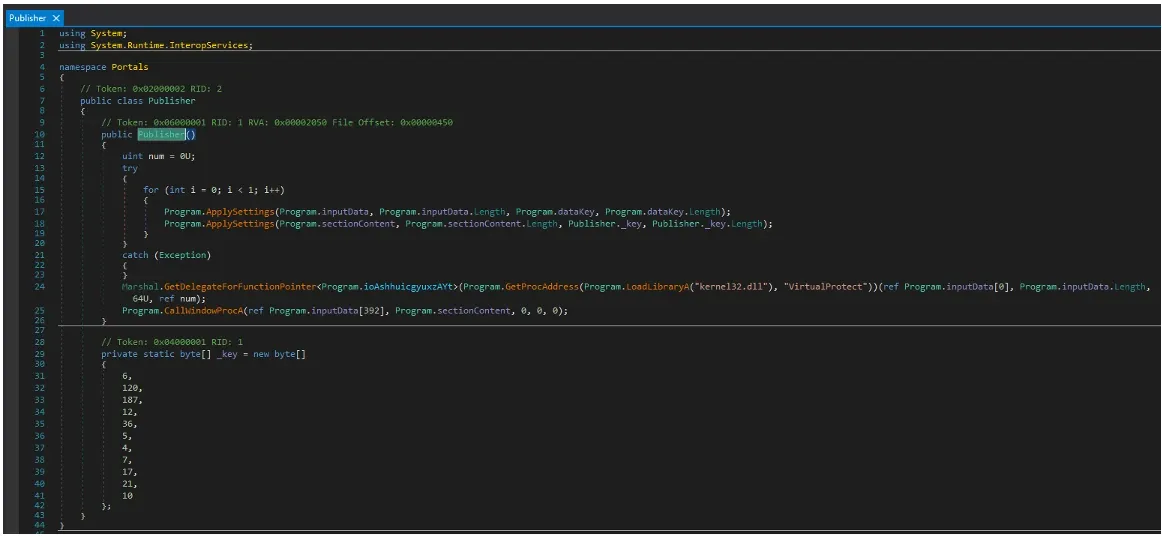
Task: Click GetDelegateForFunctionPointer method name
Action: pyautogui.click(x=239, y=286)
